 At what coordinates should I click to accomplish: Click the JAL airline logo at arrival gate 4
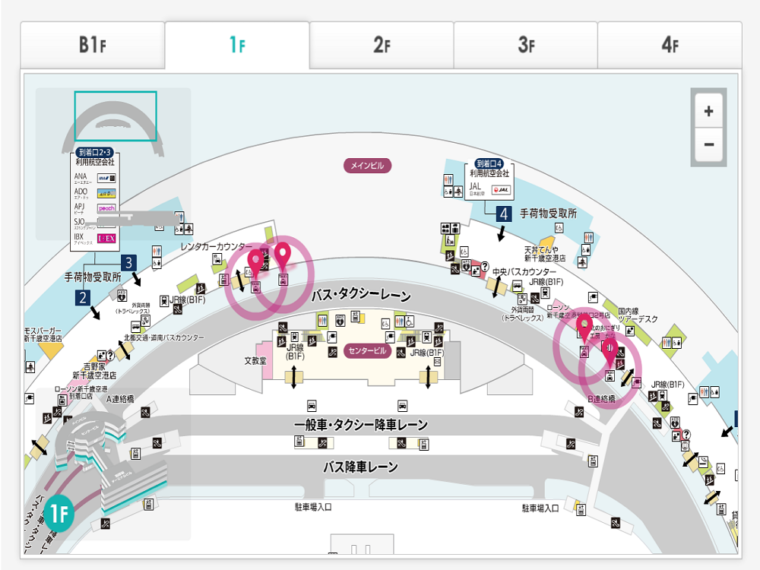(503, 187)
